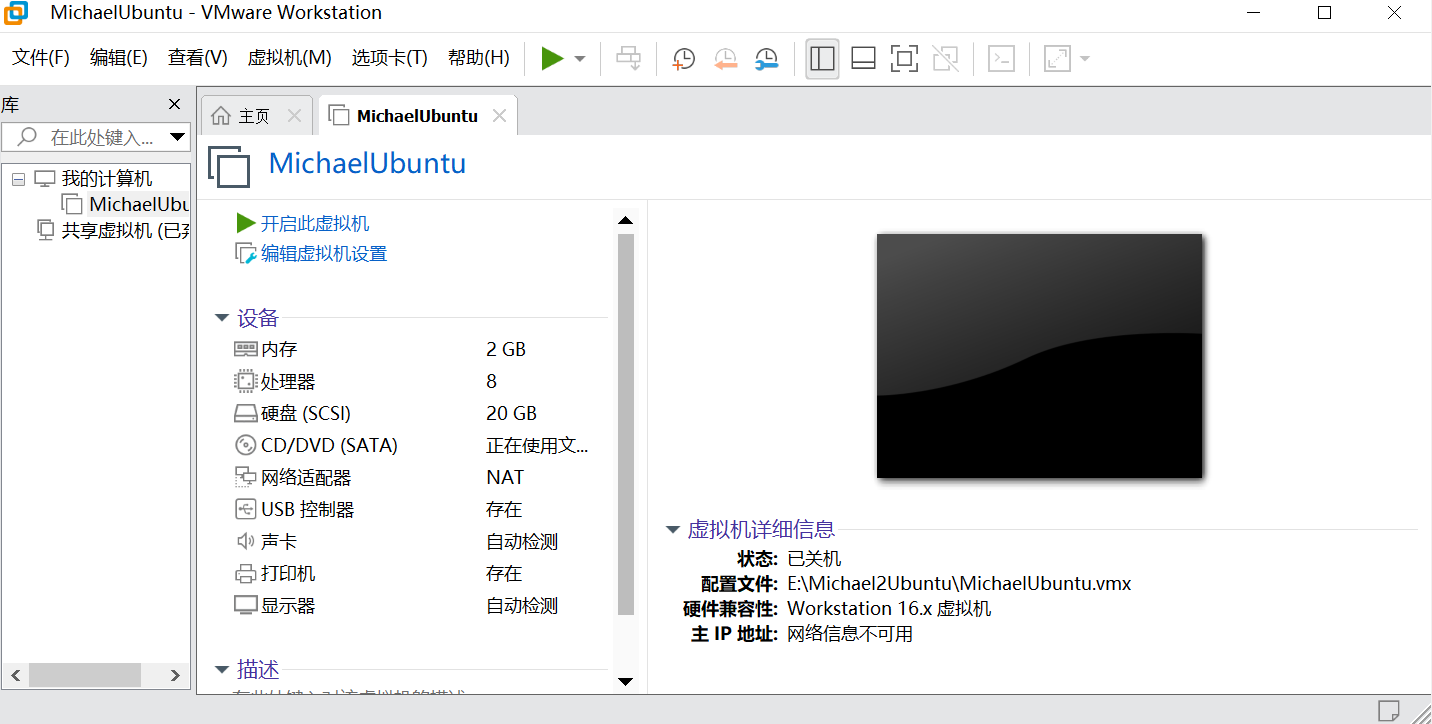The width and height of the screenshot is (1432, 724).
Task: Click the 网络适配器 network icon
Action: pos(245,477)
